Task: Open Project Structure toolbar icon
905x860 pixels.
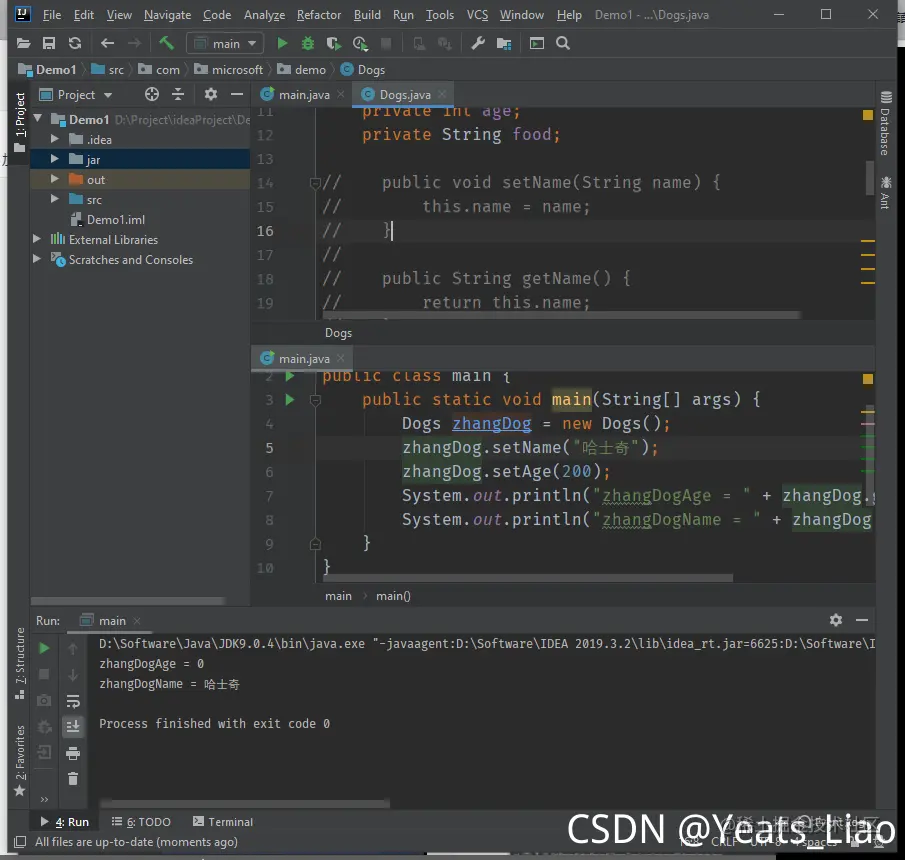Action: tap(504, 43)
